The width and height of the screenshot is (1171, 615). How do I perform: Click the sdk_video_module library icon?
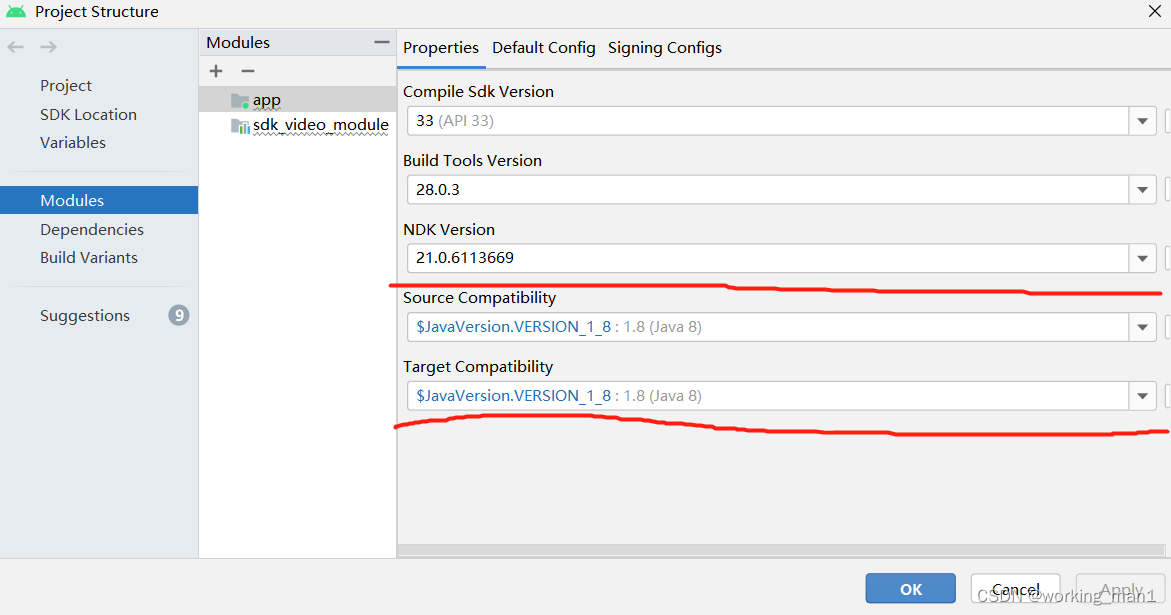pos(240,126)
